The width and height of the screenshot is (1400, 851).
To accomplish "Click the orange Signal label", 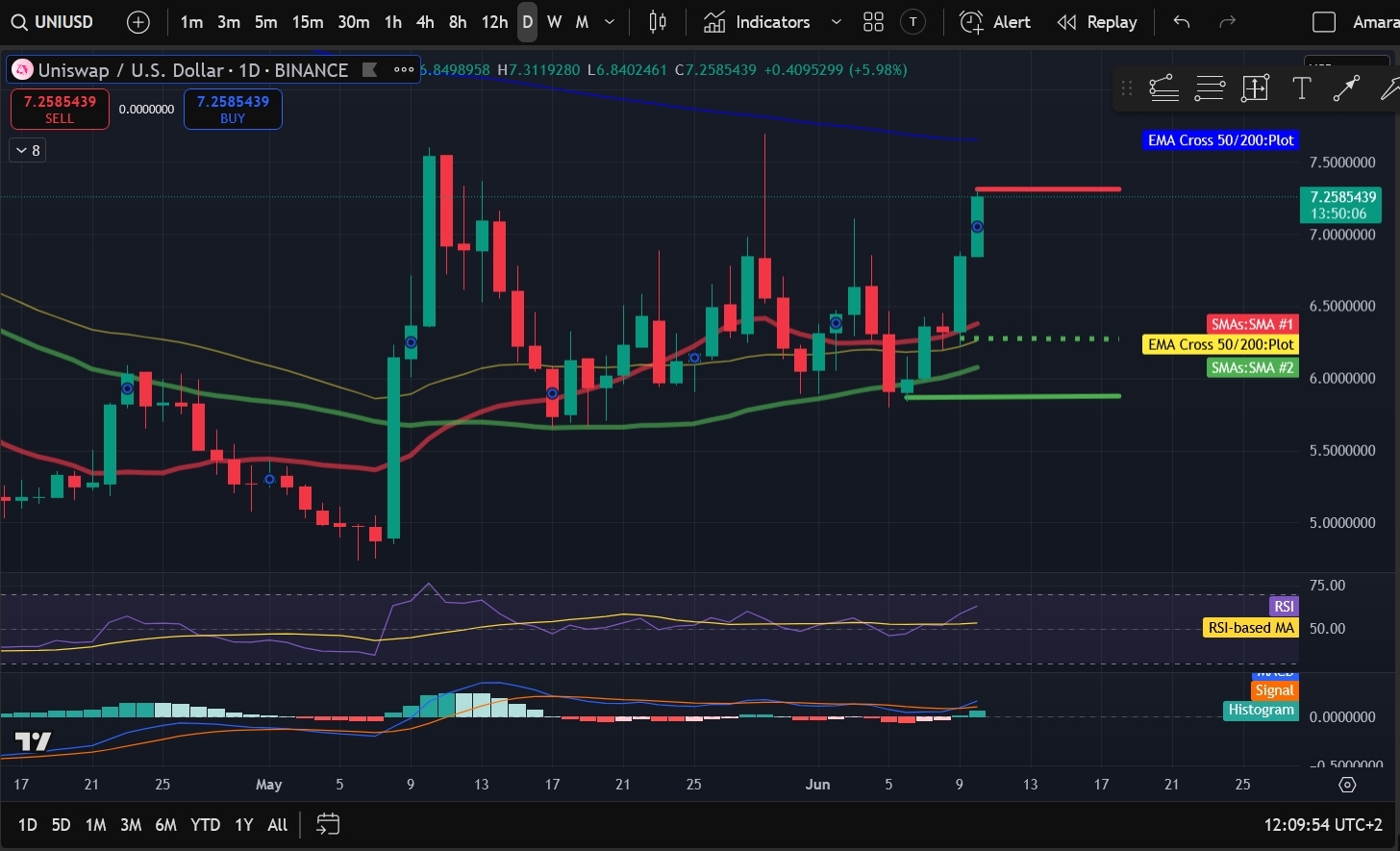I will tap(1274, 689).
